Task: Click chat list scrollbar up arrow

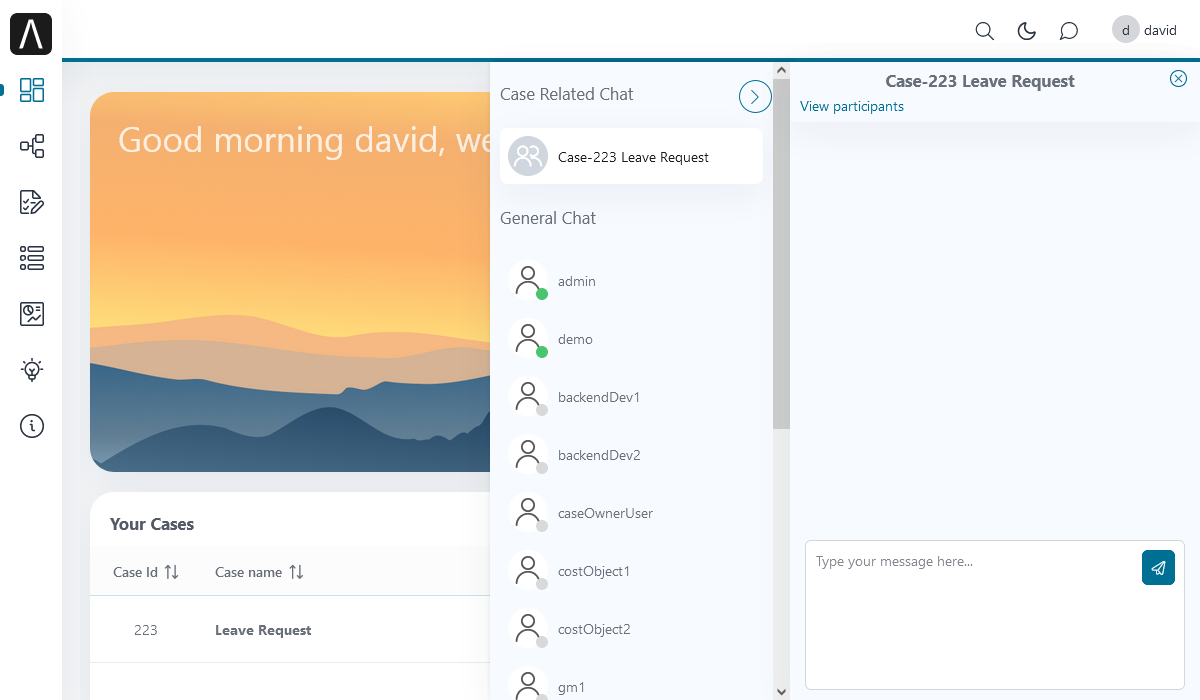Action: 781,71
